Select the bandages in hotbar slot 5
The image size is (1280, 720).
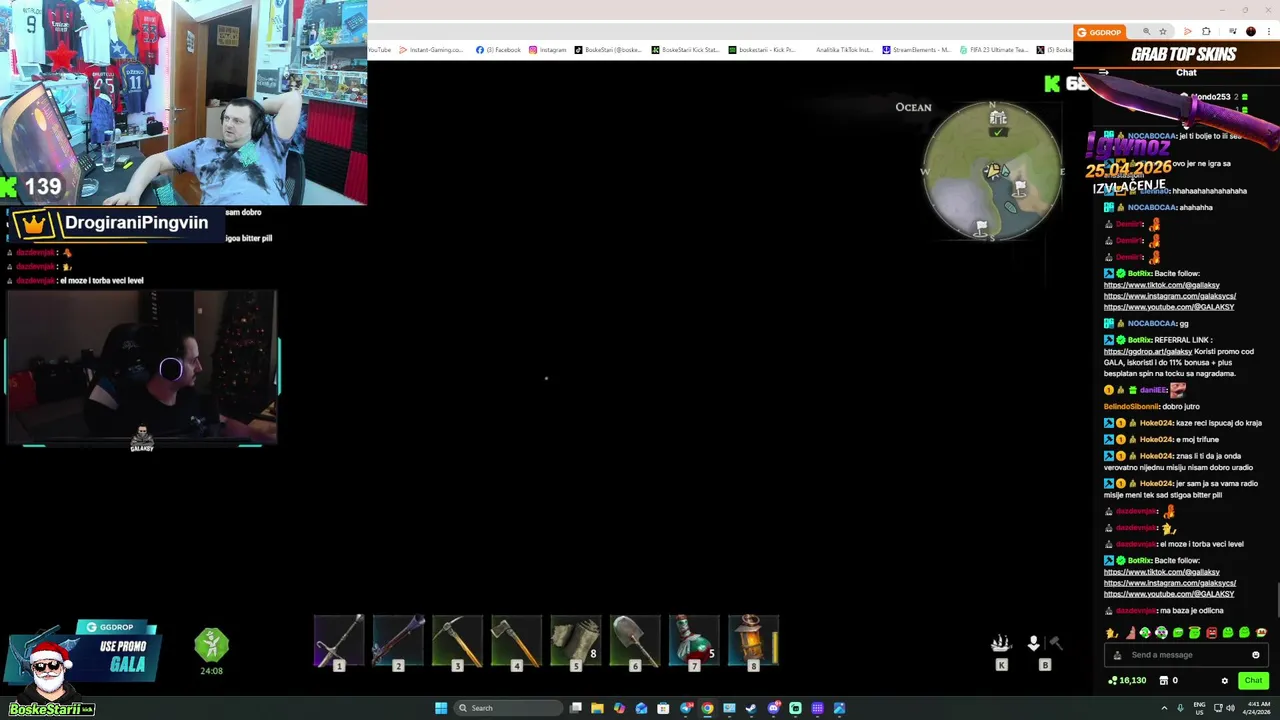(575, 642)
